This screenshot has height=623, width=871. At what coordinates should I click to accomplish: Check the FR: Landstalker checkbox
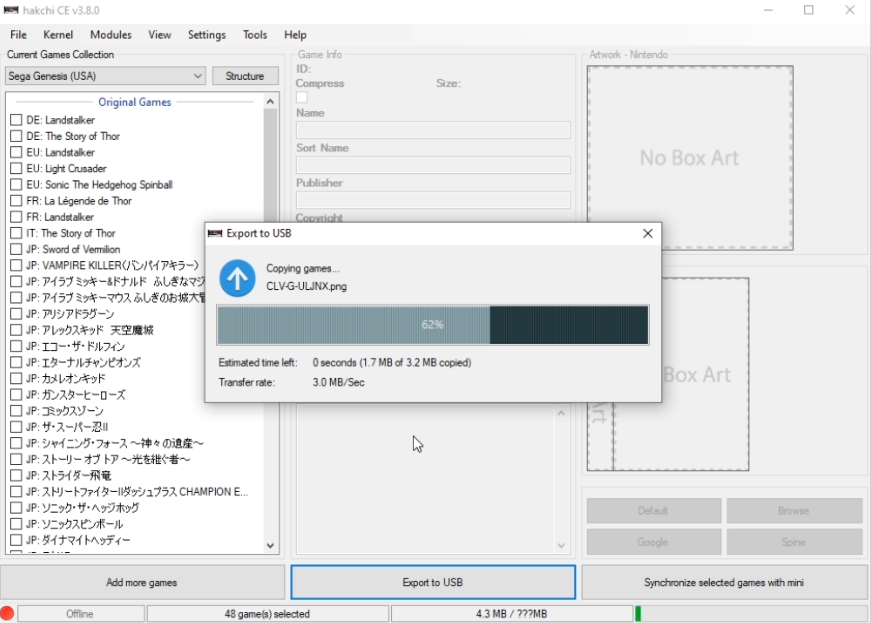click(x=16, y=217)
